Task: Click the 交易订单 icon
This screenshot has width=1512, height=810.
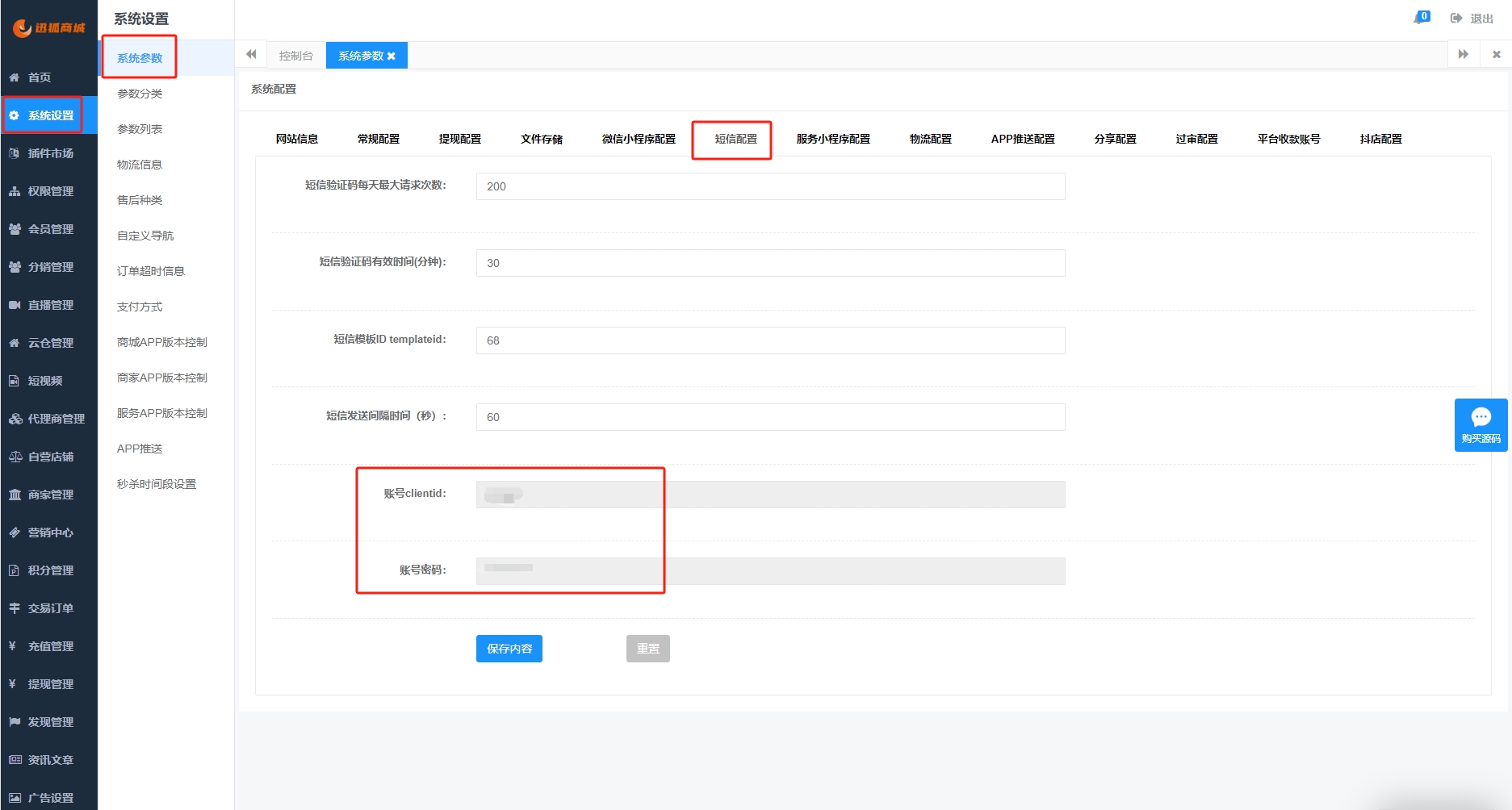Action: 14,608
